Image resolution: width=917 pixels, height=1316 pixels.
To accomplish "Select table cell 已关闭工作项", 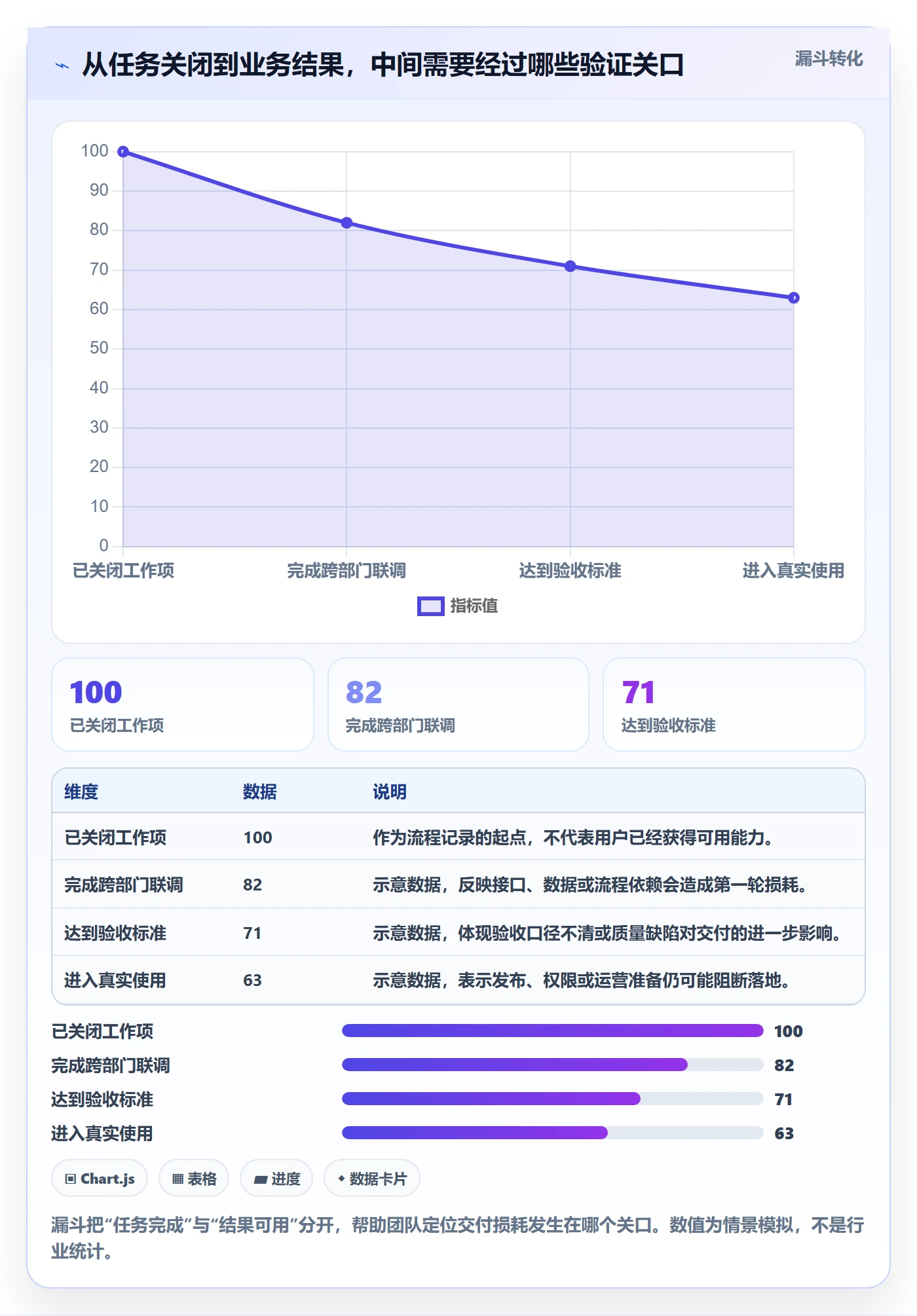I will pyautogui.click(x=115, y=837).
